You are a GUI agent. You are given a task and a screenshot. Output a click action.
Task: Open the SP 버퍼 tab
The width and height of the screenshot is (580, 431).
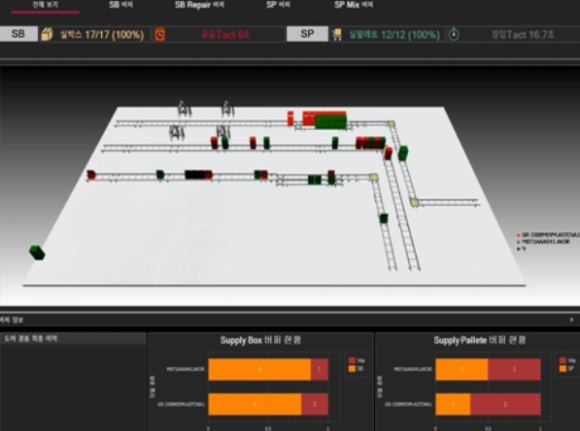coord(278,5)
